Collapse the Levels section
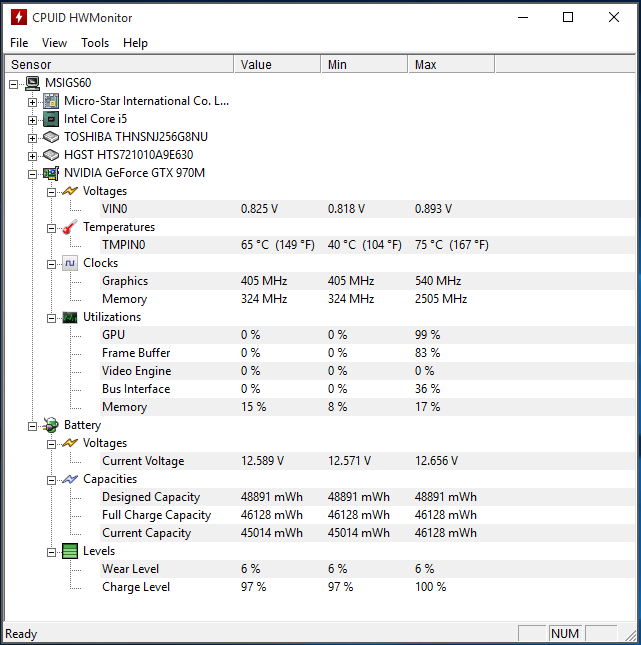Image resolution: width=641 pixels, height=645 pixels. 51,552
